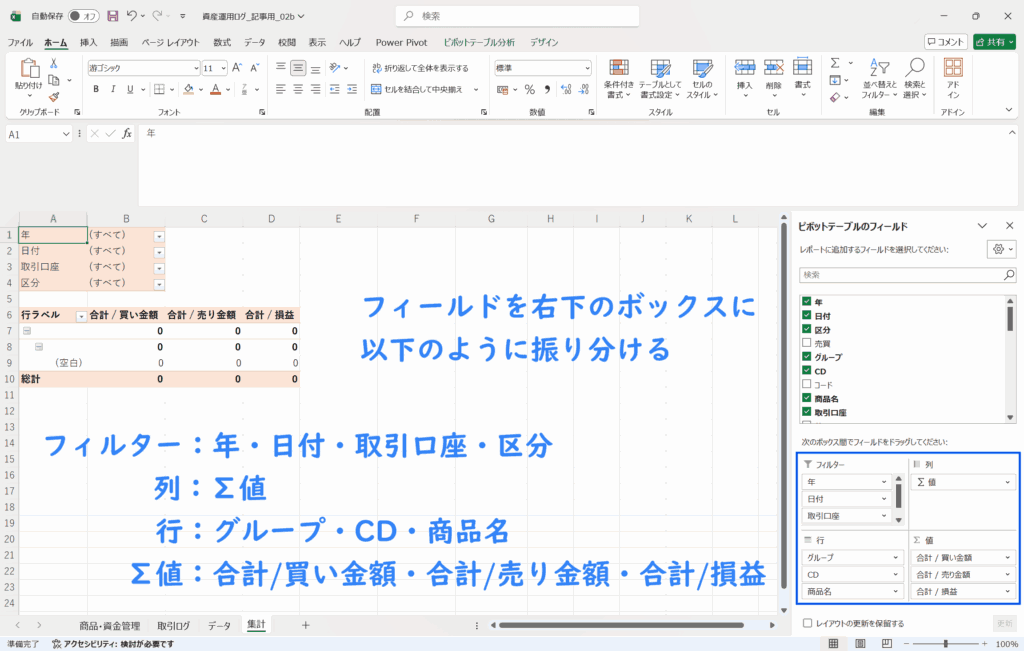The image size is (1024, 651).
Task: Click the Bold formatting icon
Action: coord(97,89)
